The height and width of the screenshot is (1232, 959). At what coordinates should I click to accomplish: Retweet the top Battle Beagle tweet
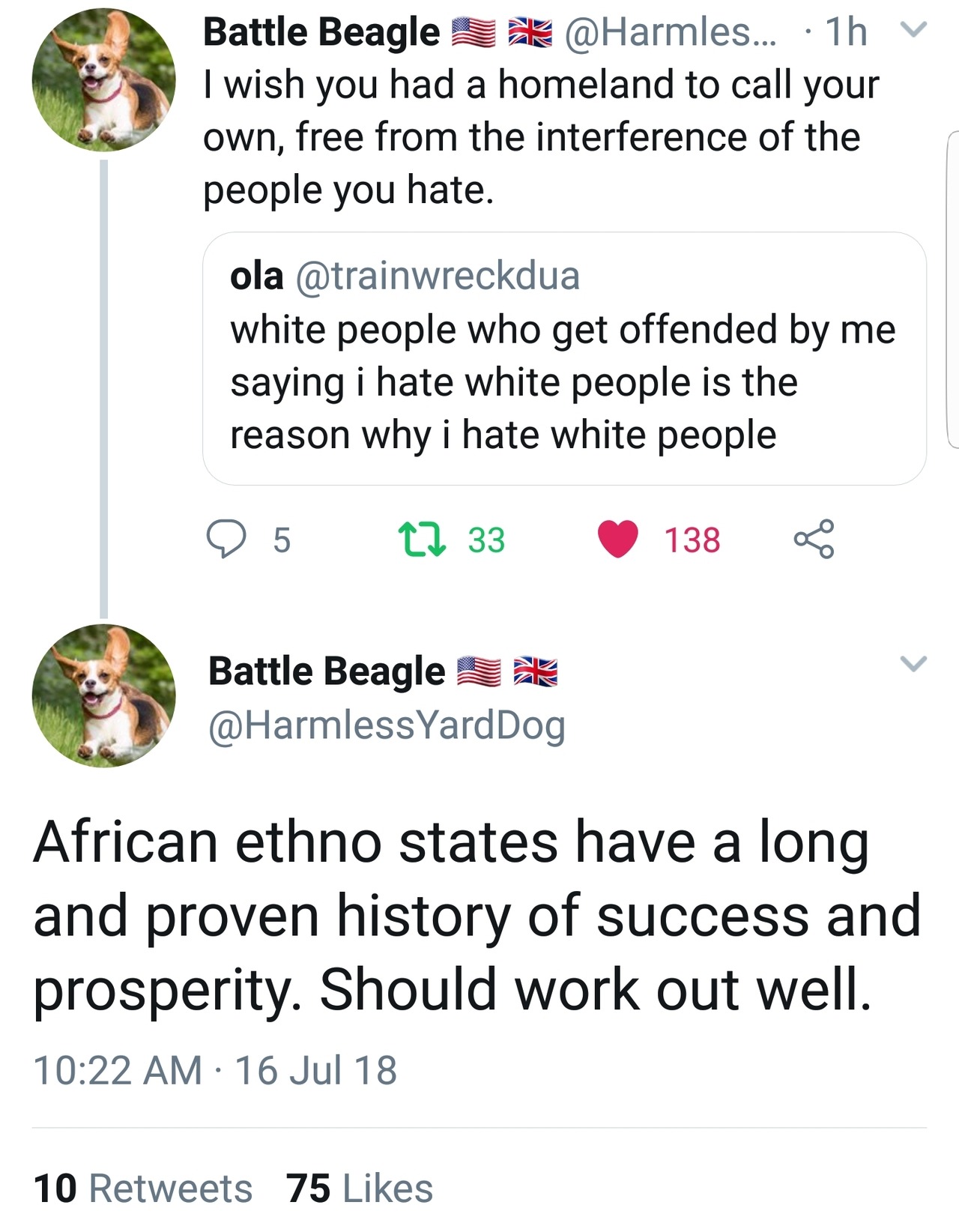click(x=423, y=540)
